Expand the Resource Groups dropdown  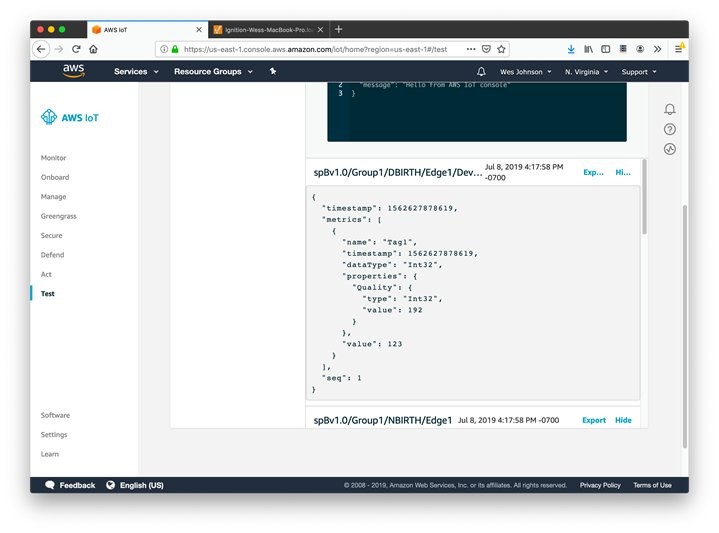[213, 72]
